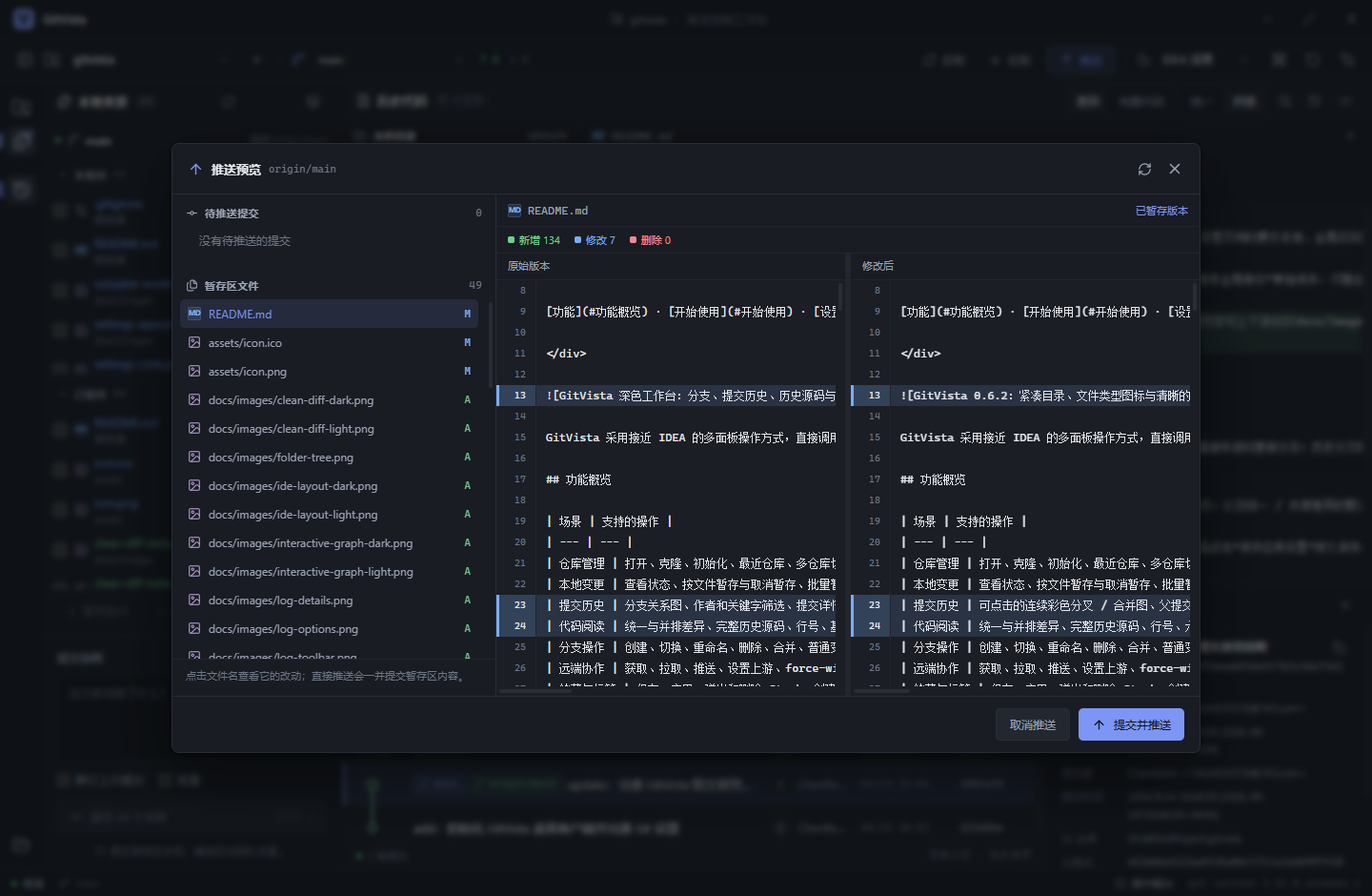Click the file icon of ide-layout-light.png
Viewport: 1372px width, 896px height.
194,514
